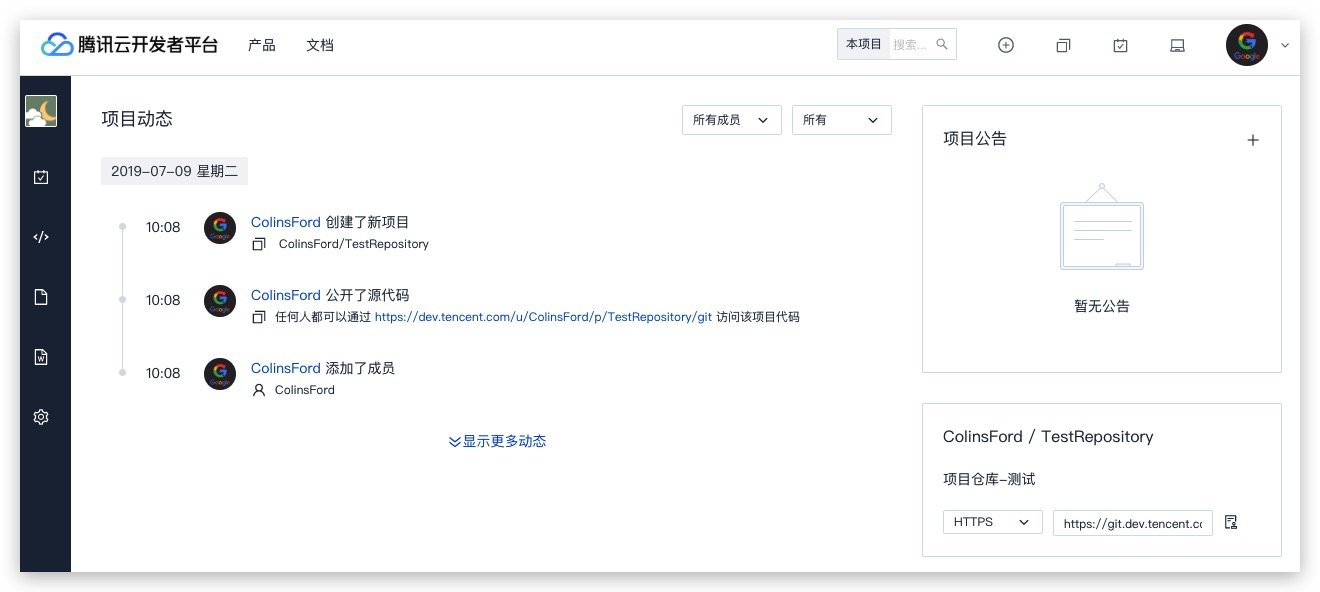Open the 产品 menu
1320x592 pixels.
pos(262,45)
